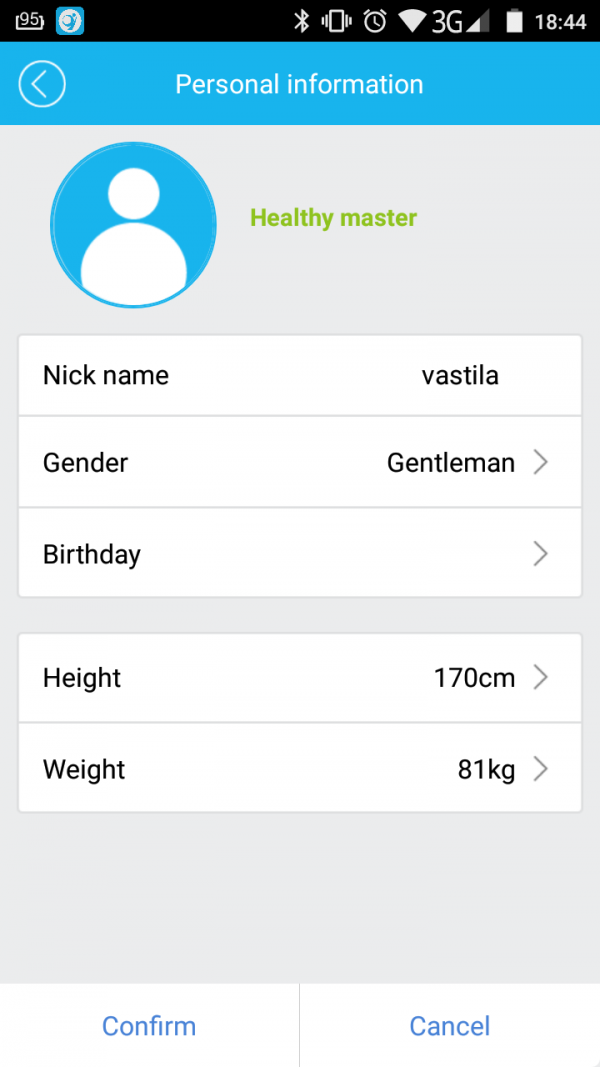The image size is (600, 1067).
Task: Tap the 'Healthy master' title label
Action: [333, 218]
